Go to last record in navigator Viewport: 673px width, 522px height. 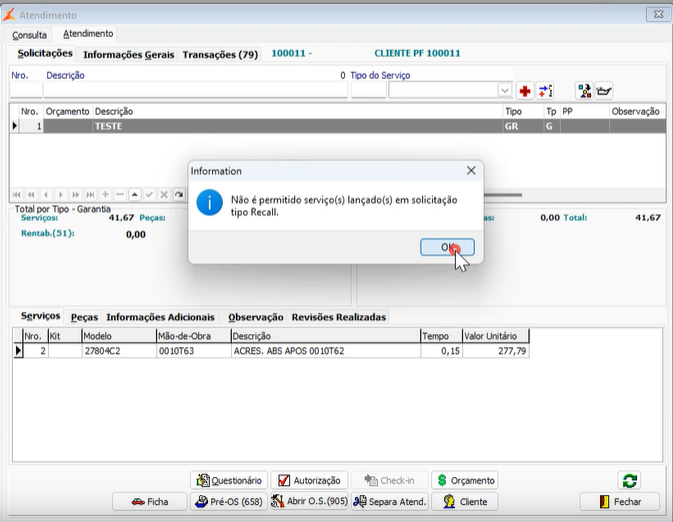point(90,195)
